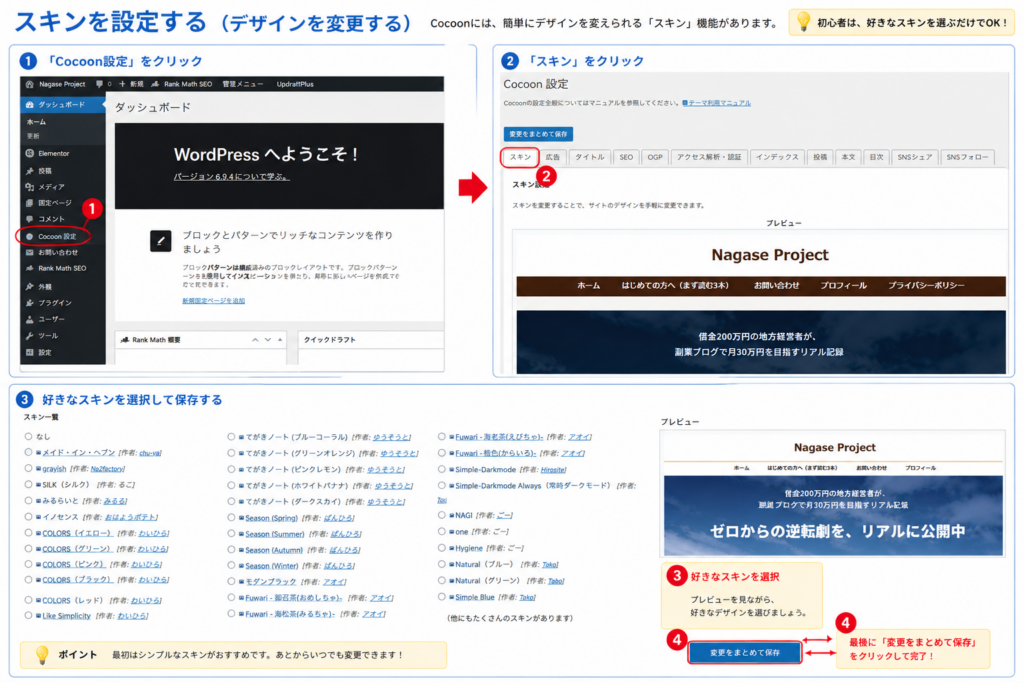Click the speech bubble icon beside コメント

click(29, 219)
